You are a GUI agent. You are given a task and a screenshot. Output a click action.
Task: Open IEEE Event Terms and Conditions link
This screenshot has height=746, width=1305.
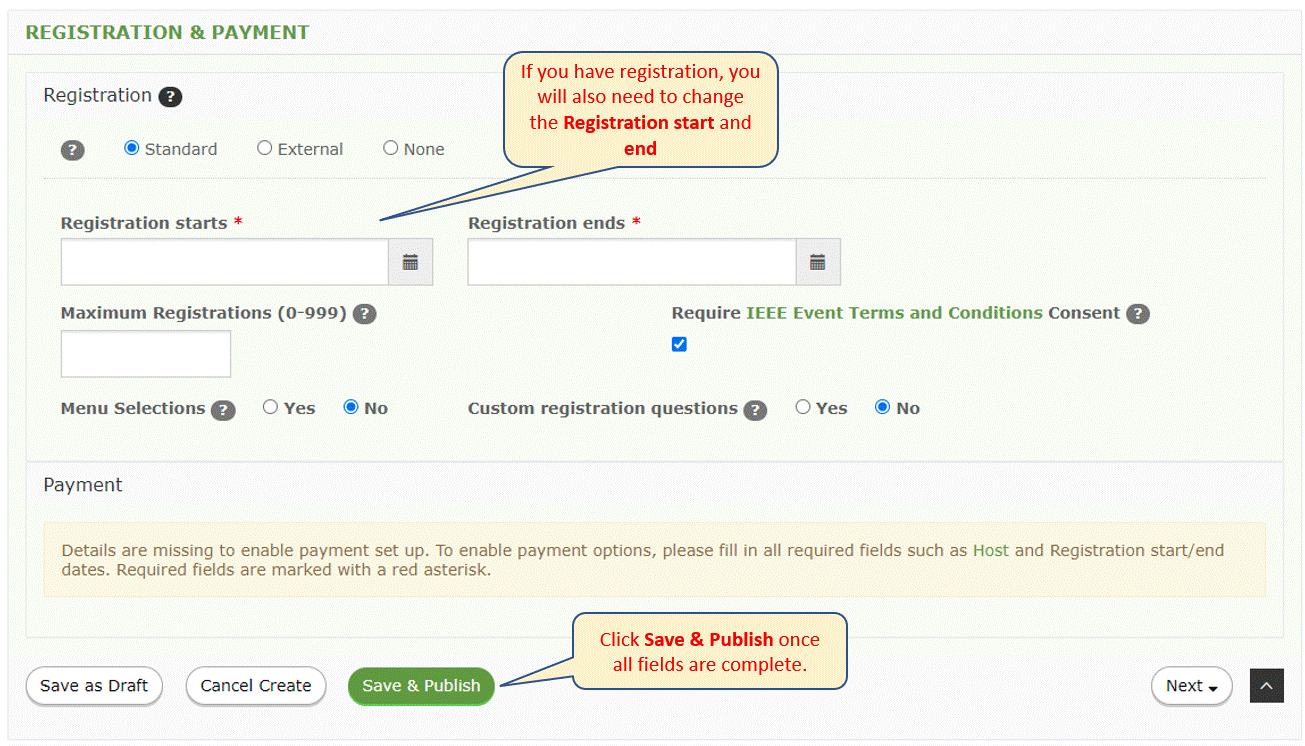894,313
